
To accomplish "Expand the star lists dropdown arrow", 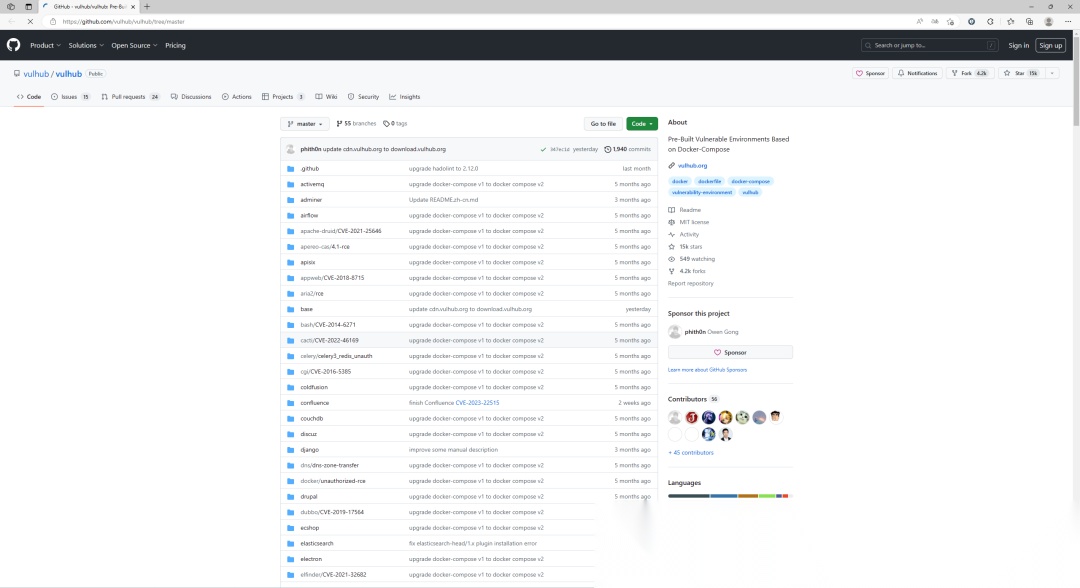I will tap(1052, 73).
